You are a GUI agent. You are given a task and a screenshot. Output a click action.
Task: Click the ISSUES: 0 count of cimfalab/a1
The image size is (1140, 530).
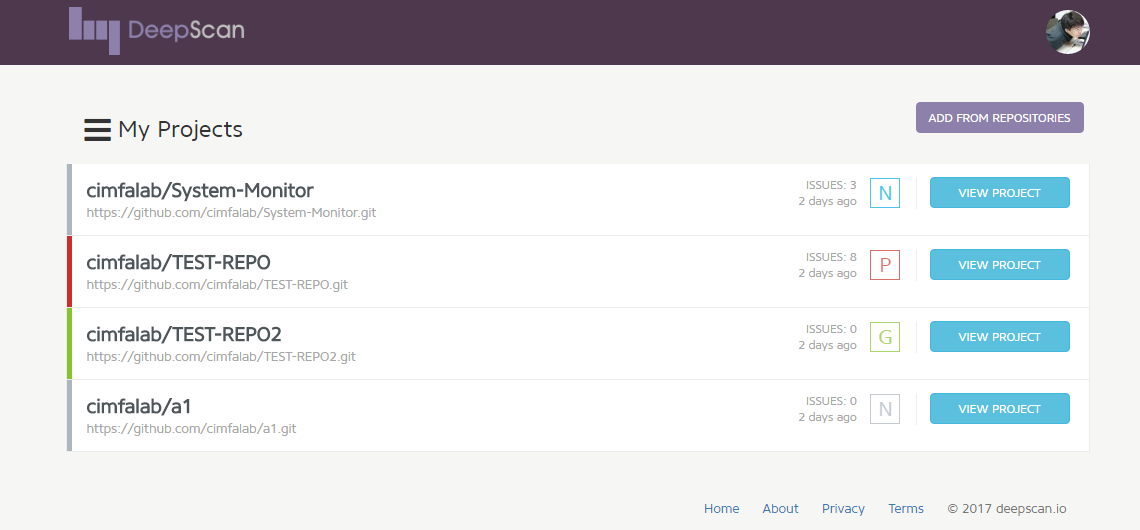click(831, 401)
